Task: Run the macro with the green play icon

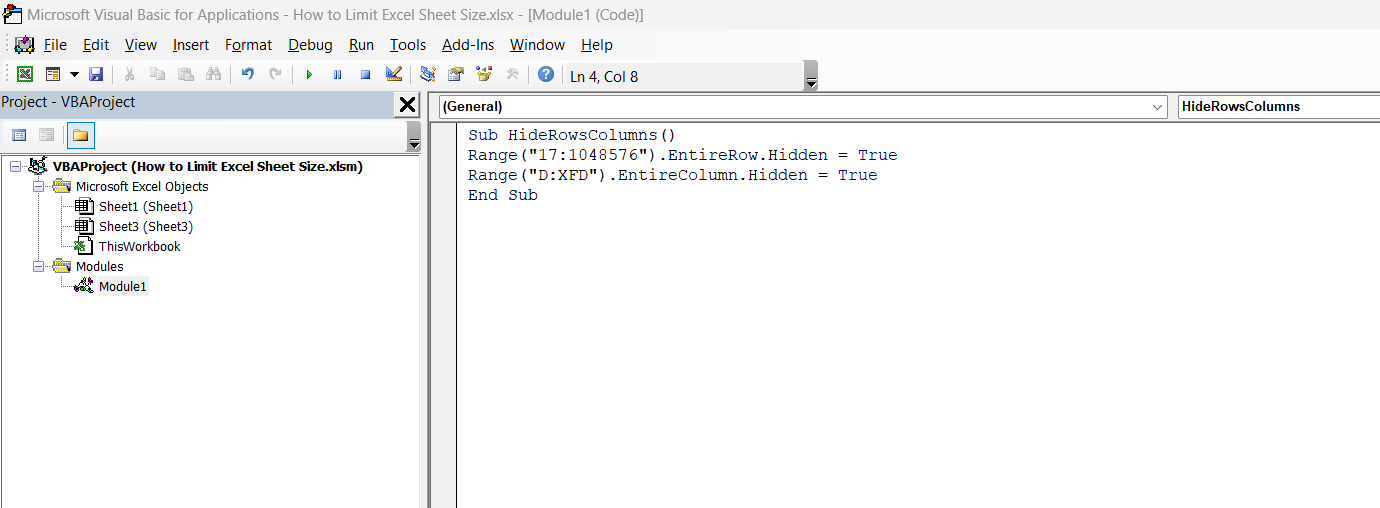Action: pos(309,75)
